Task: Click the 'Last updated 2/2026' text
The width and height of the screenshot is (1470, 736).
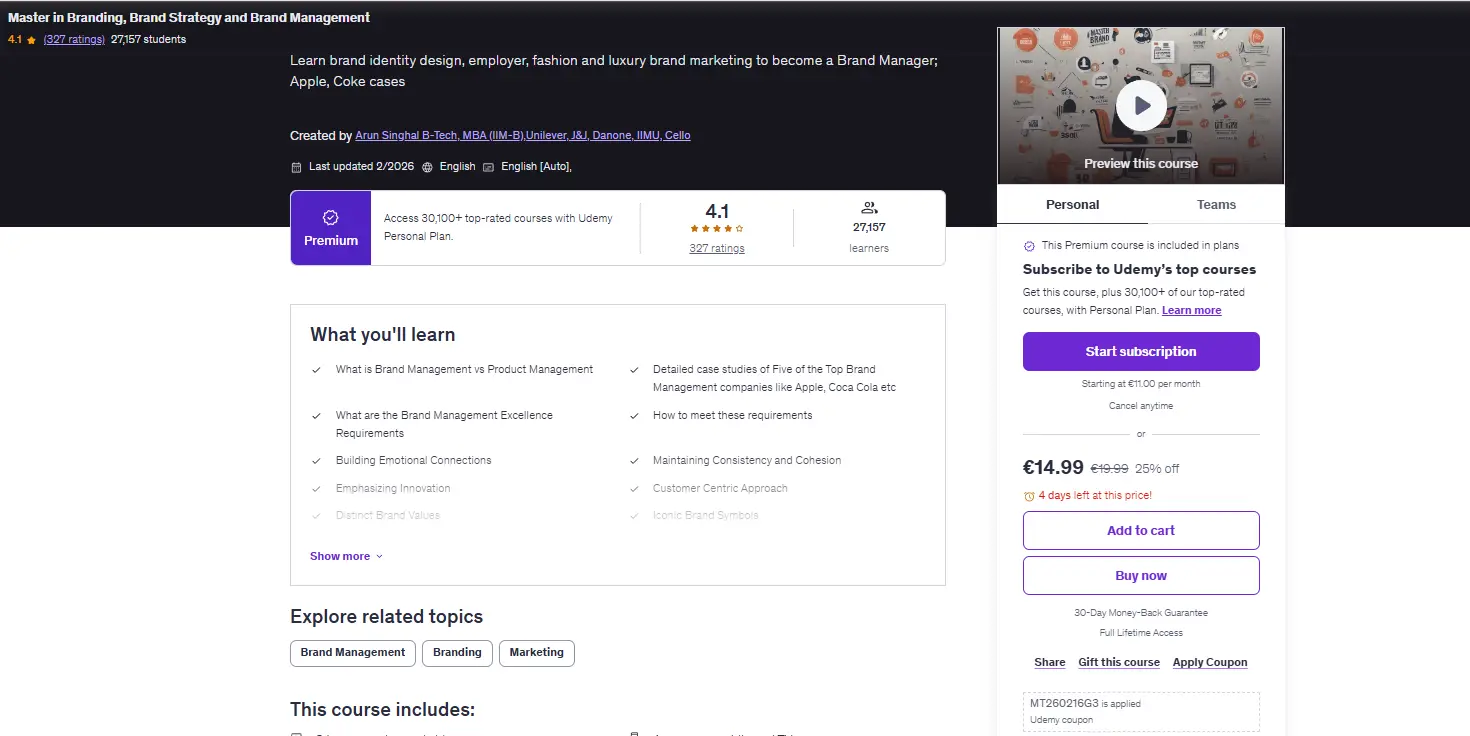Action: pos(361,167)
